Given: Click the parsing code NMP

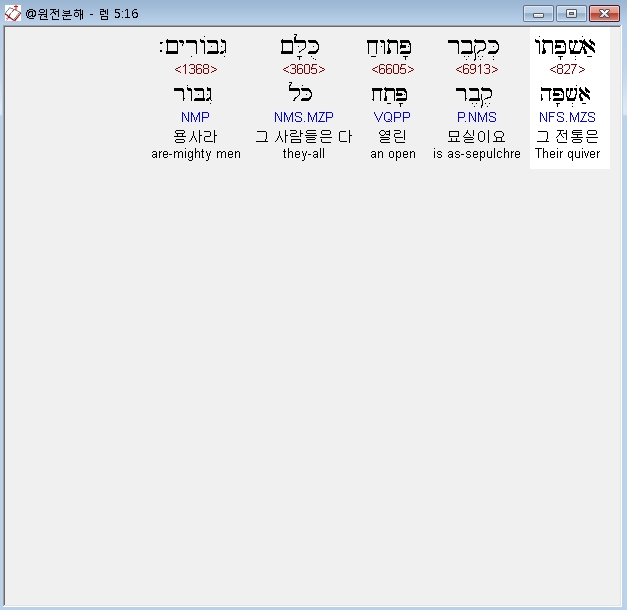Looking at the screenshot, I should 195,117.
